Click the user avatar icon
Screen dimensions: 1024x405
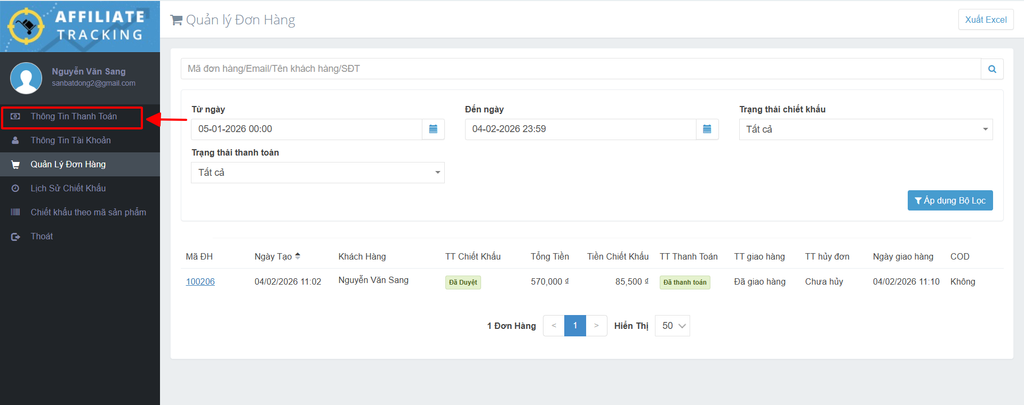coord(25,78)
